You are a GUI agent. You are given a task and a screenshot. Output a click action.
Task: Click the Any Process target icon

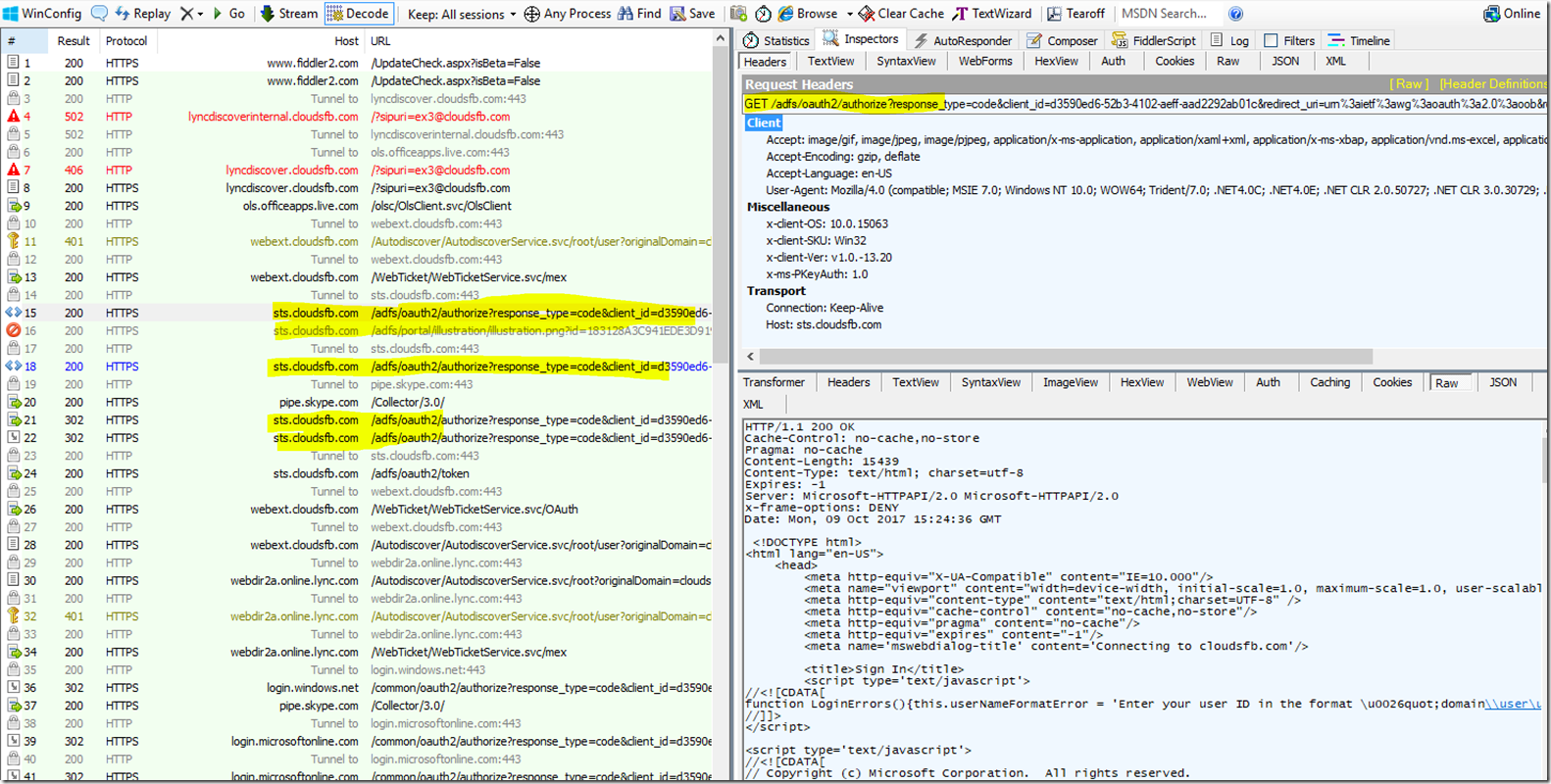[x=531, y=14]
